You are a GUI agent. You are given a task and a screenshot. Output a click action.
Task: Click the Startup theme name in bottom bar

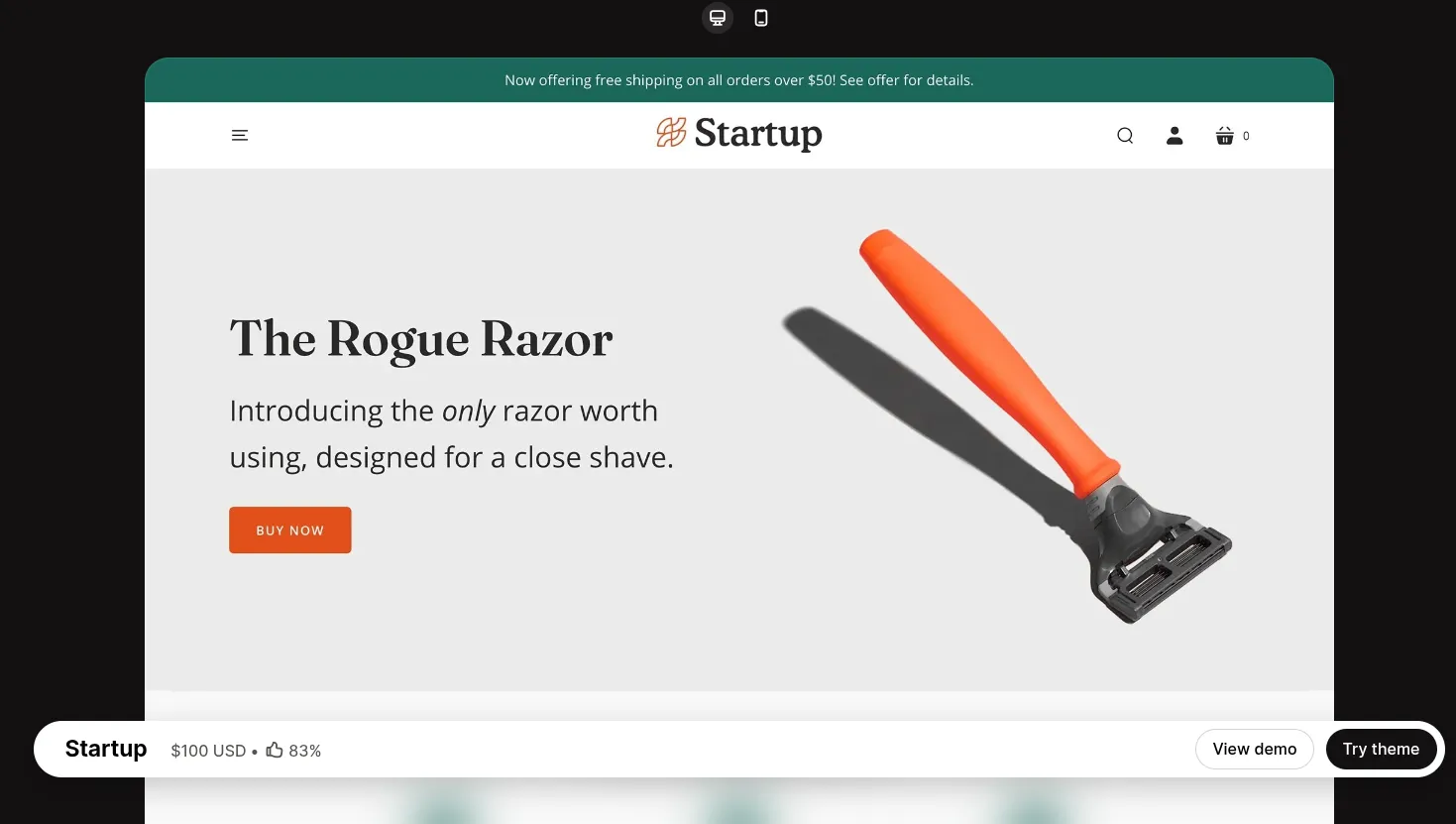coord(106,749)
